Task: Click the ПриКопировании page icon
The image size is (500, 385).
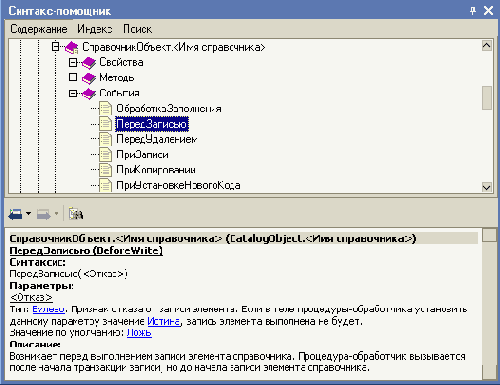Action: (x=105, y=170)
